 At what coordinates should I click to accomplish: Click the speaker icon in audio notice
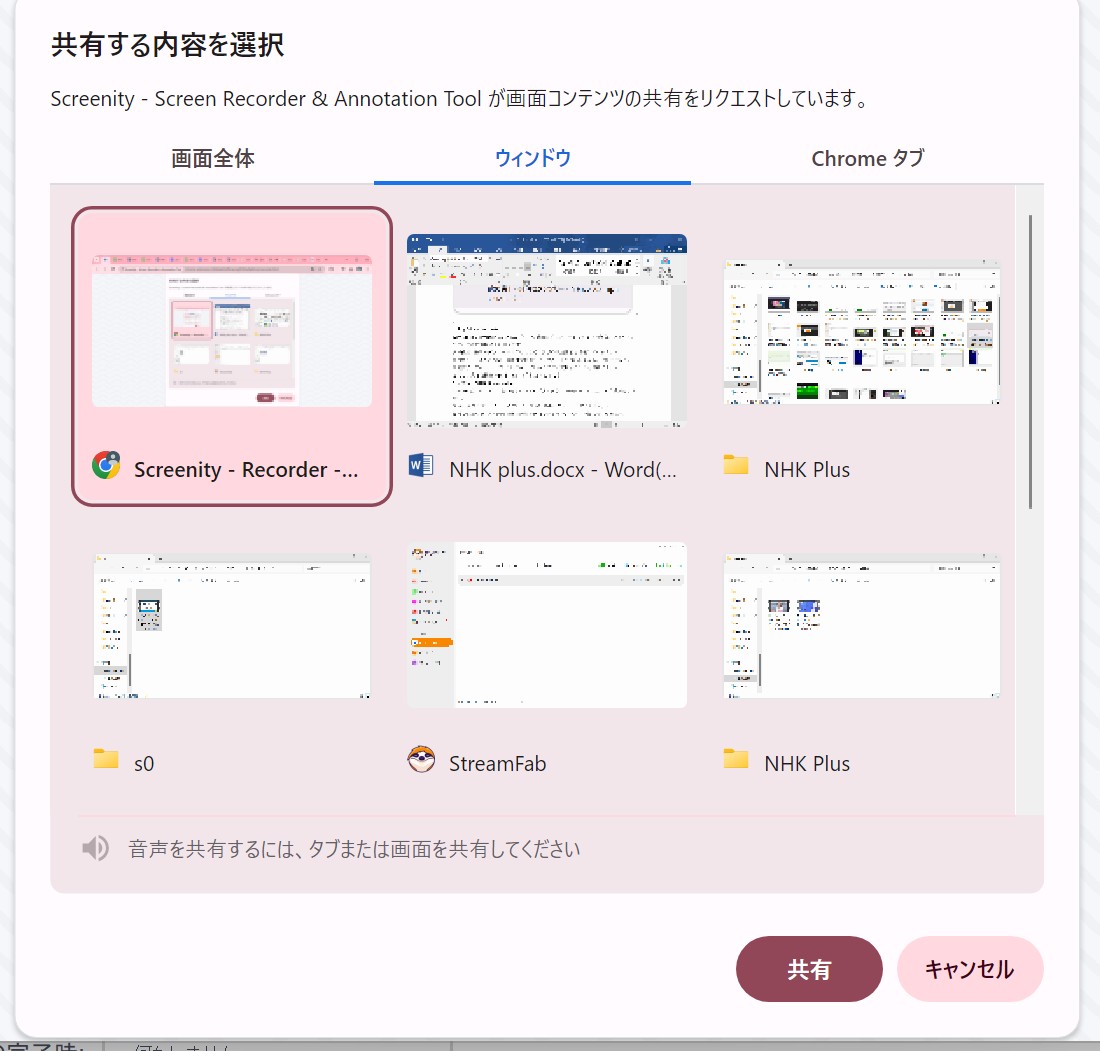pos(95,848)
